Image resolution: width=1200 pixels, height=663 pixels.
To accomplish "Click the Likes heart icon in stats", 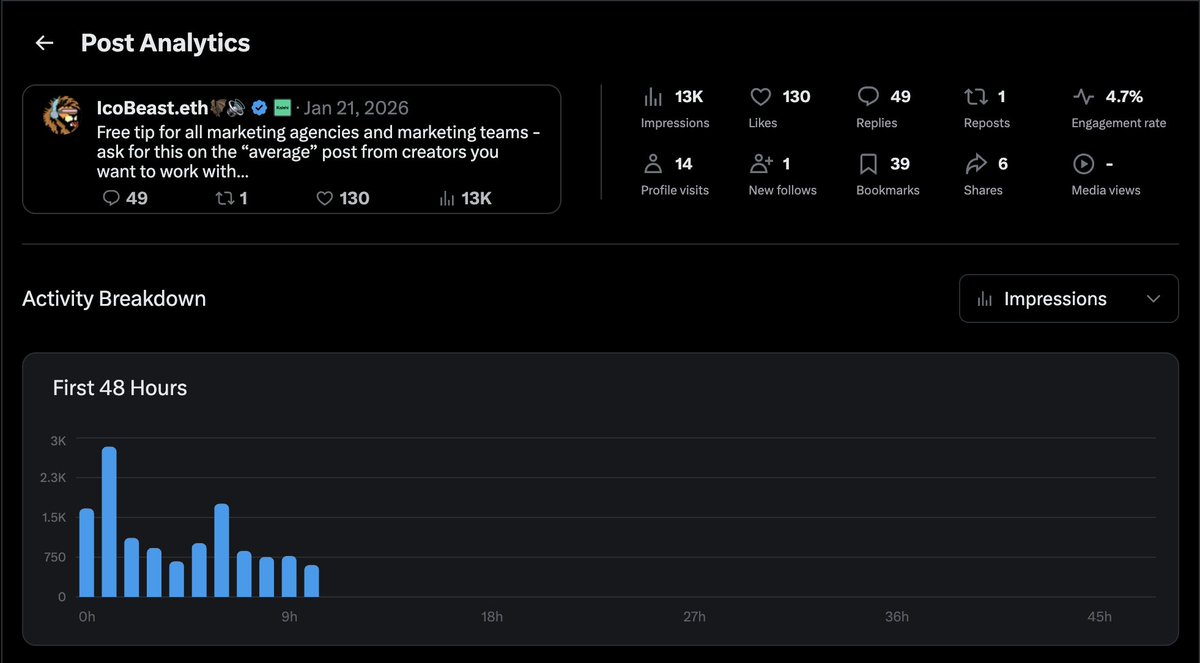I will (x=761, y=97).
